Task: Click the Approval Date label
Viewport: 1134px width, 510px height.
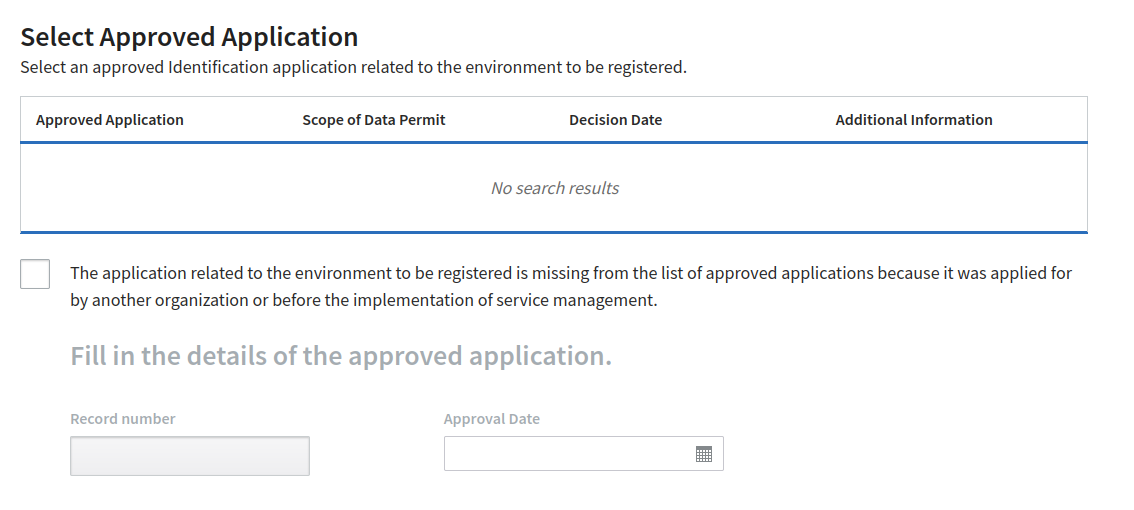Action: pos(491,419)
